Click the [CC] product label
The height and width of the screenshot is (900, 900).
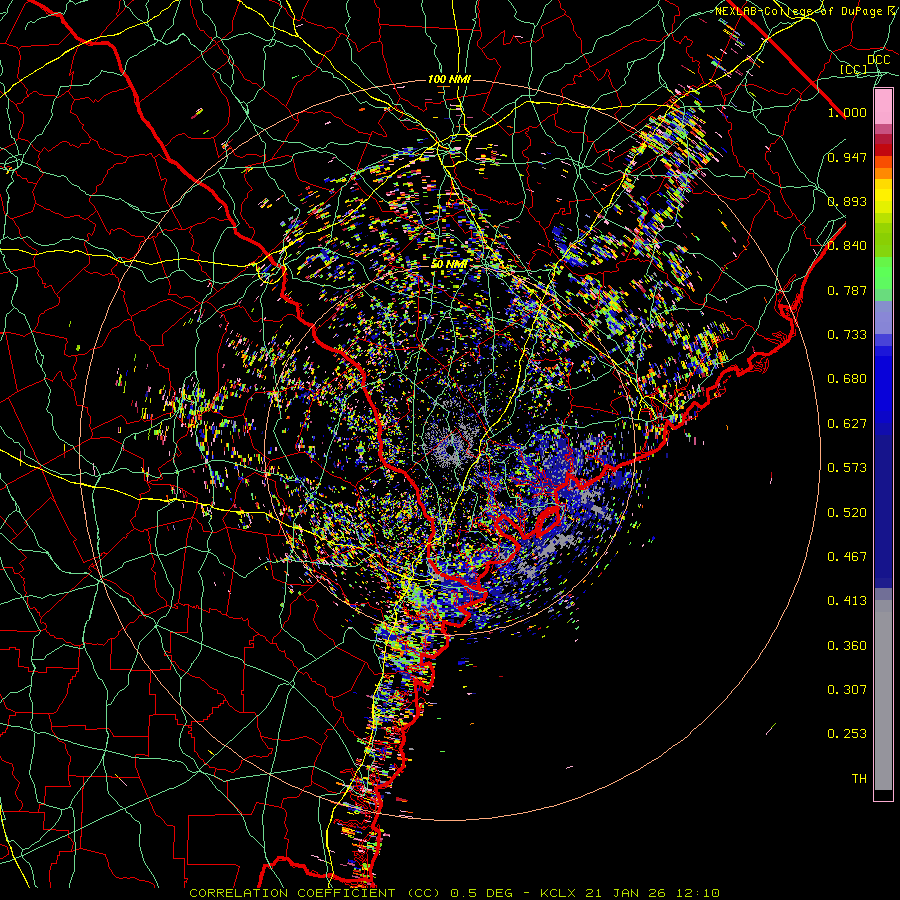click(854, 69)
